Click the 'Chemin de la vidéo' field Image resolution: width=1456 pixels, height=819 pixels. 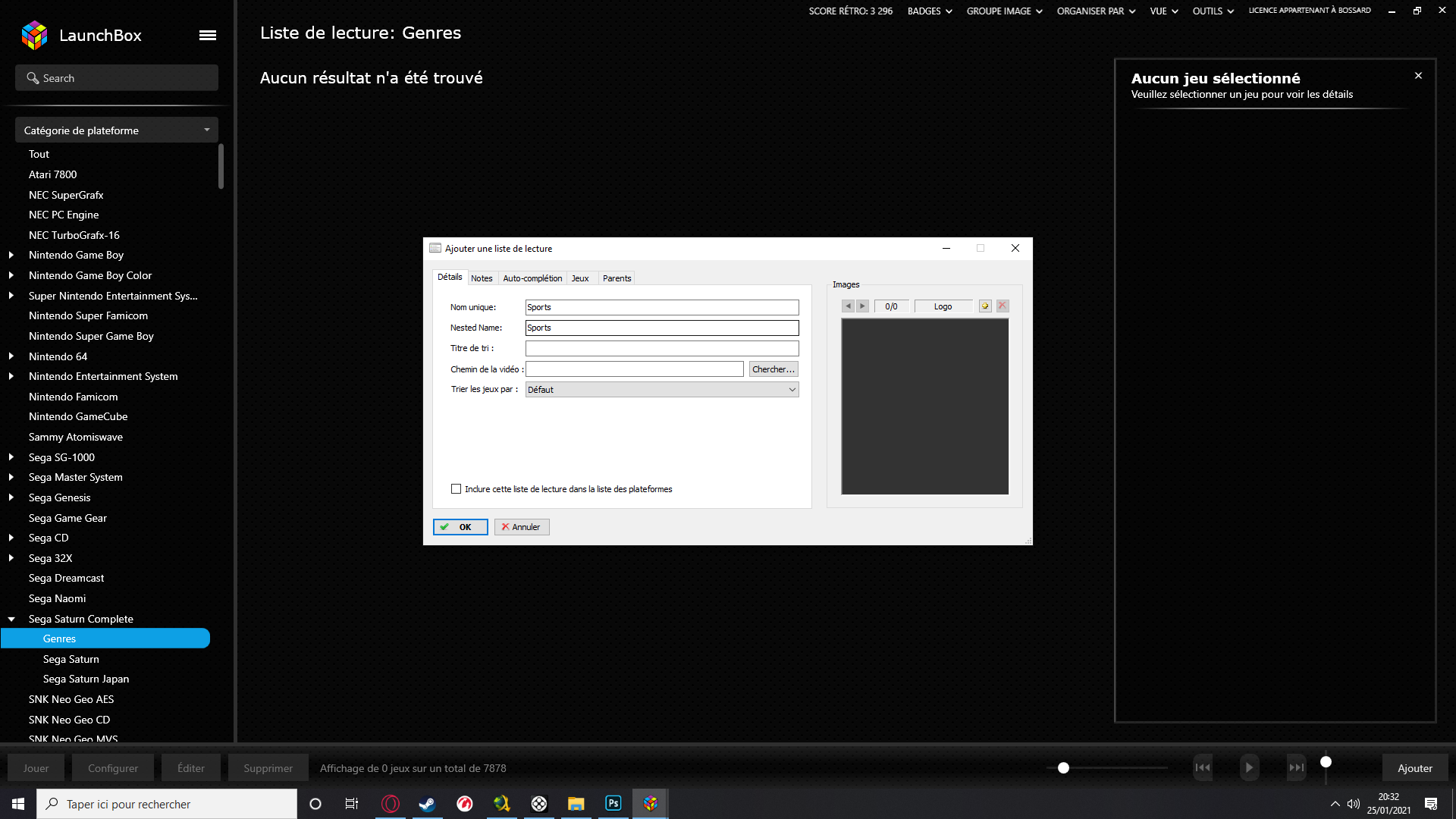tap(634, 369)
